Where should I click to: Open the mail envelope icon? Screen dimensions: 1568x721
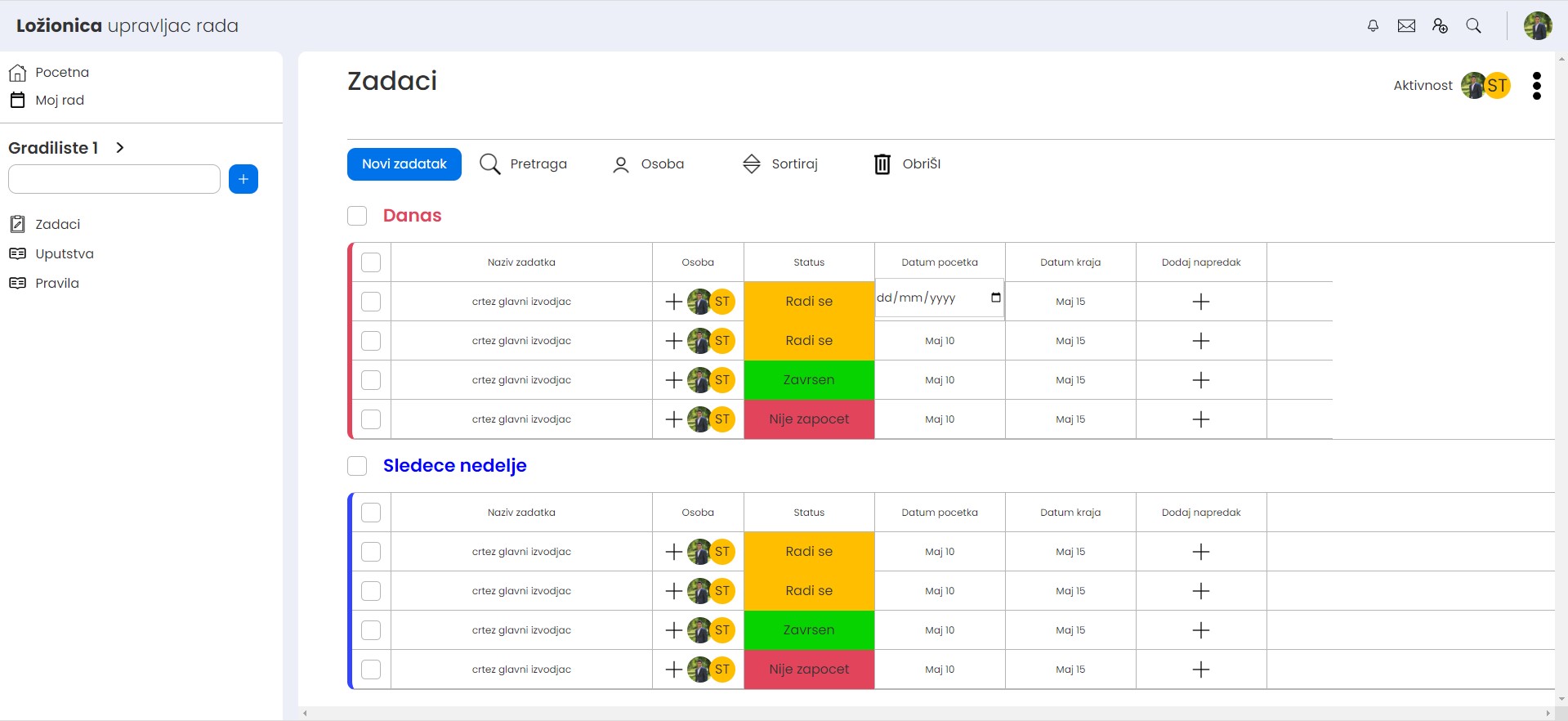pyautogui.click(x=1406, y=26)
